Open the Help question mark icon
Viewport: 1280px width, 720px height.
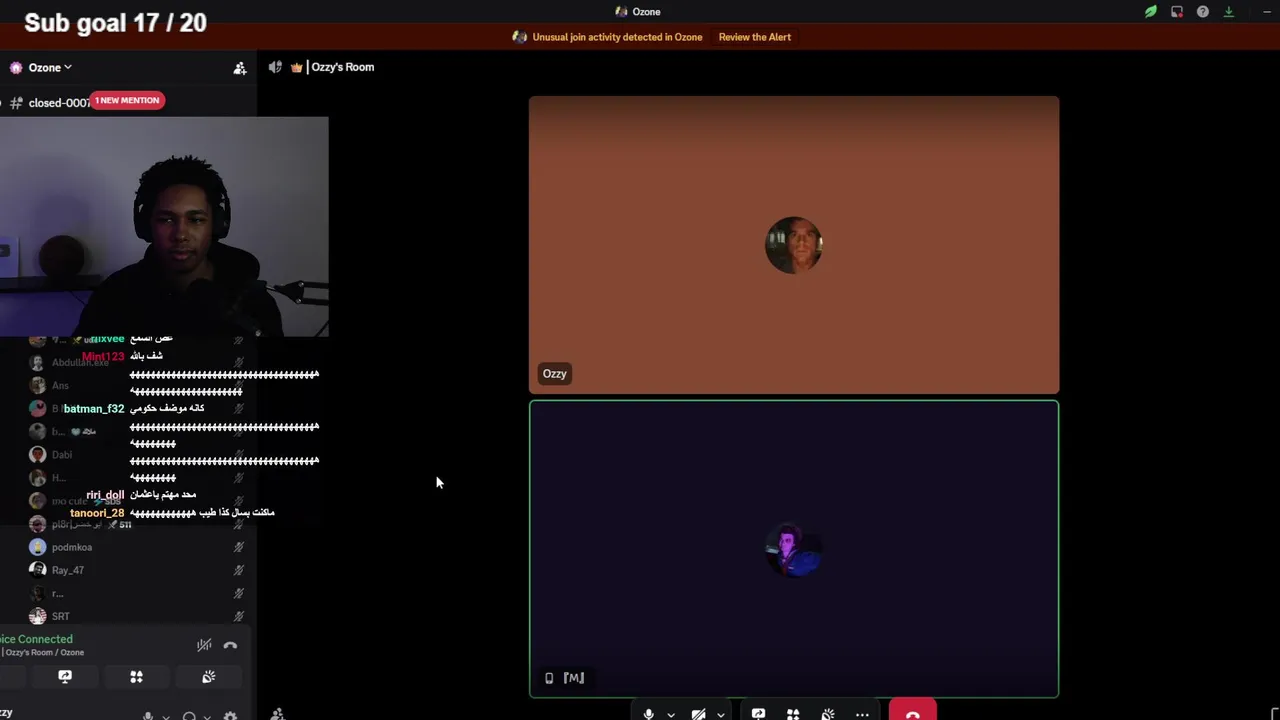pos(1203,12)
